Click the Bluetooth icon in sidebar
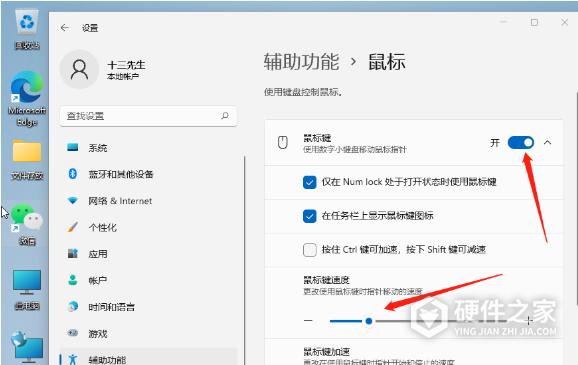The width and height of the screenshot is (578, 365). [x=73, y=174]
